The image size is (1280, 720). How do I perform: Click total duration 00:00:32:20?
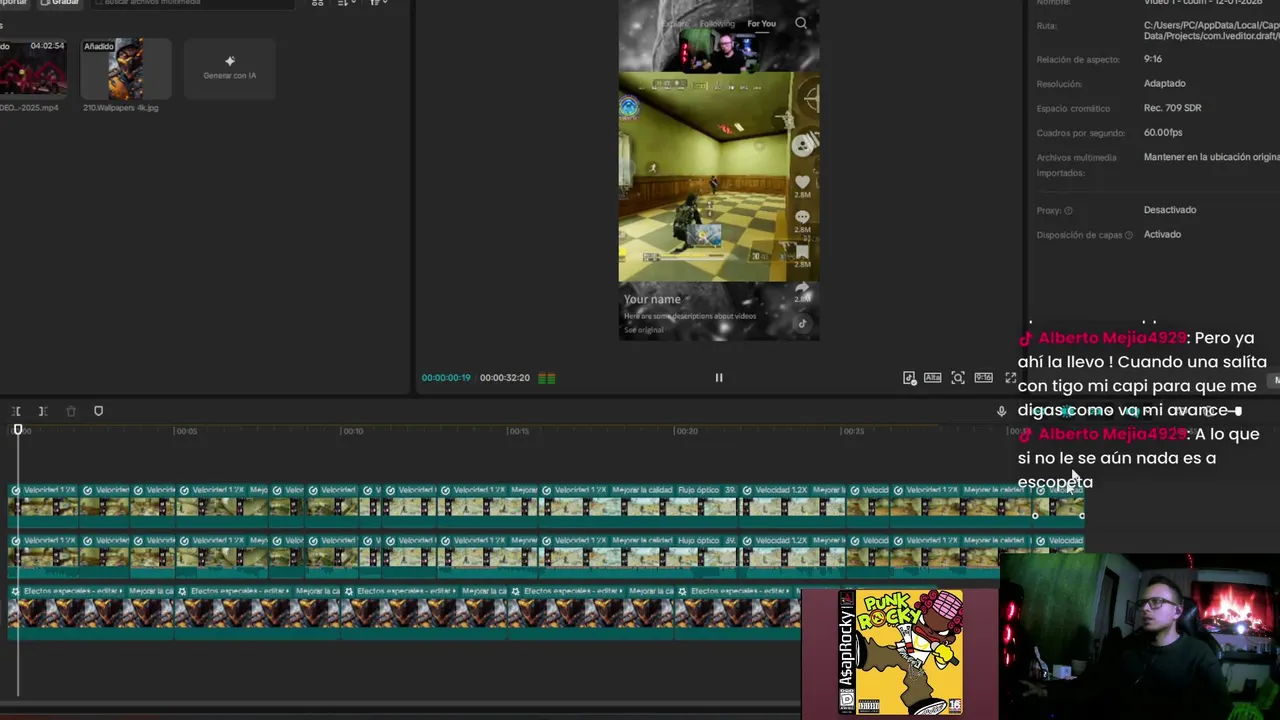click(505, 378)
